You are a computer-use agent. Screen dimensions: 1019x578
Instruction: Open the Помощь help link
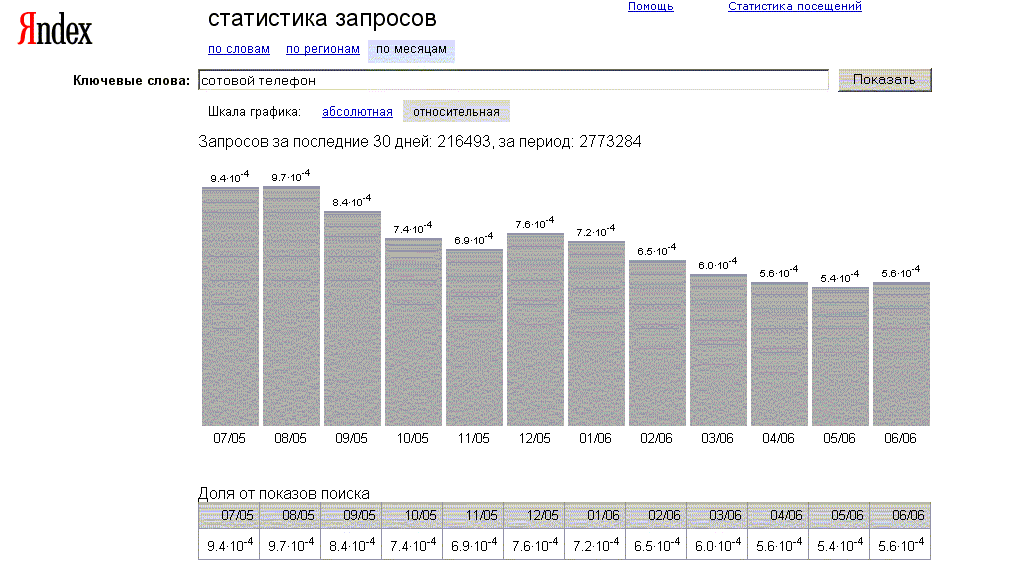click(650, 7)
